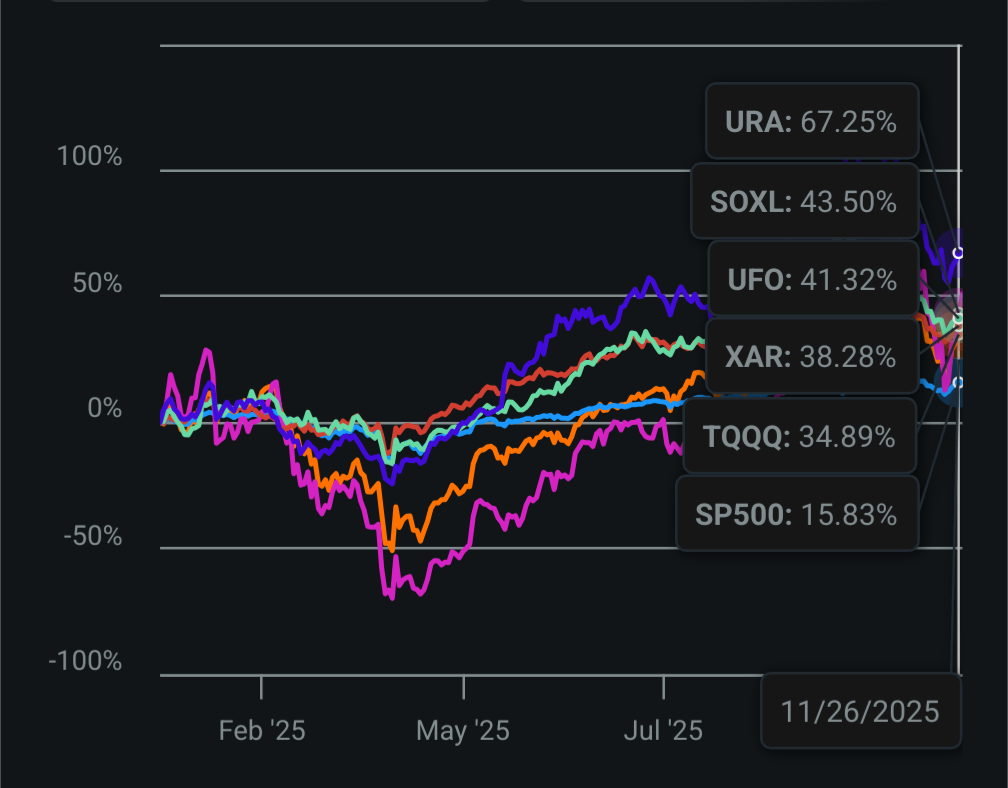Click the -100% y-axis label
The image size is (1008, 788).
pyautogui.click(x=86, y=662)
